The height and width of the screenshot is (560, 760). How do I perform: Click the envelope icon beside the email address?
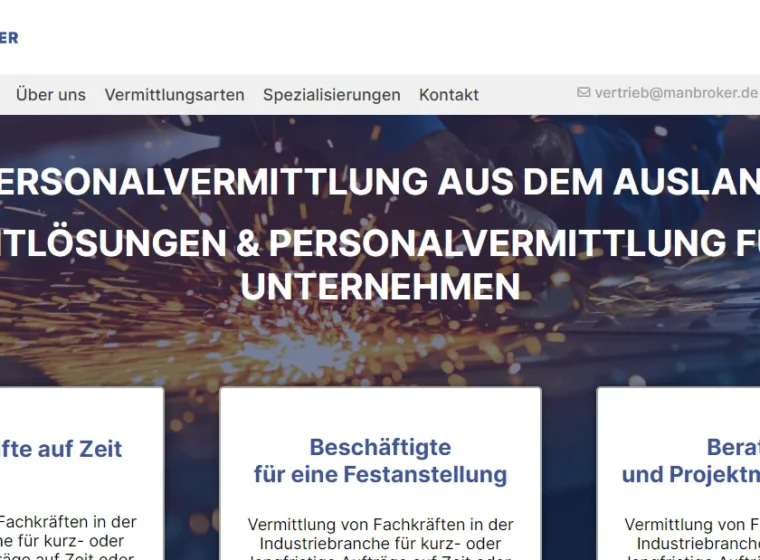(x=584, y=92)
